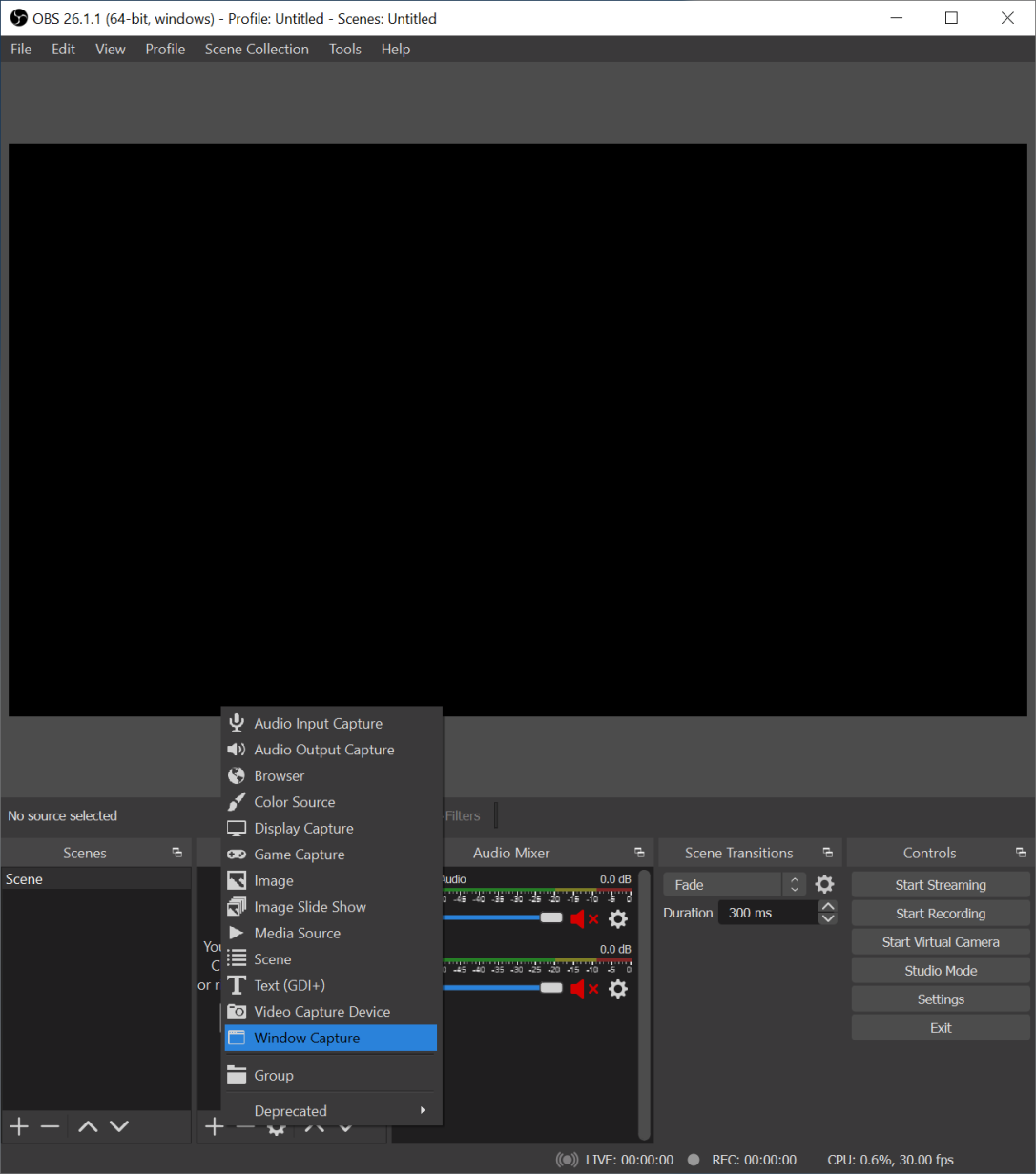
Task: Open the Edit menu
Action: tap(64, 50)
